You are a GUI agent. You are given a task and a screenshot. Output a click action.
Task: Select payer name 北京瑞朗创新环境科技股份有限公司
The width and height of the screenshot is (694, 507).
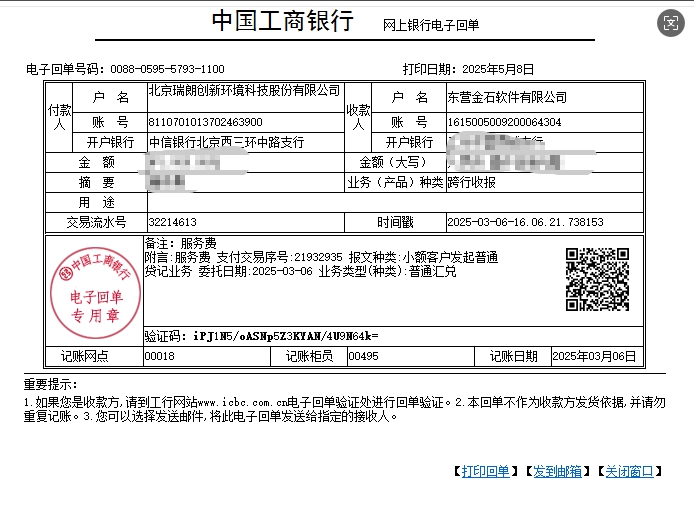[244, 90]
